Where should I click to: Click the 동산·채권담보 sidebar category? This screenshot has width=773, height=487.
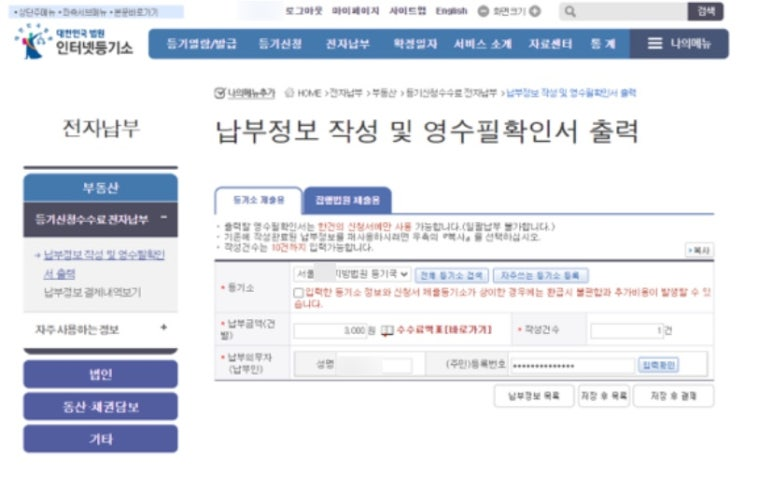point(101,407)
